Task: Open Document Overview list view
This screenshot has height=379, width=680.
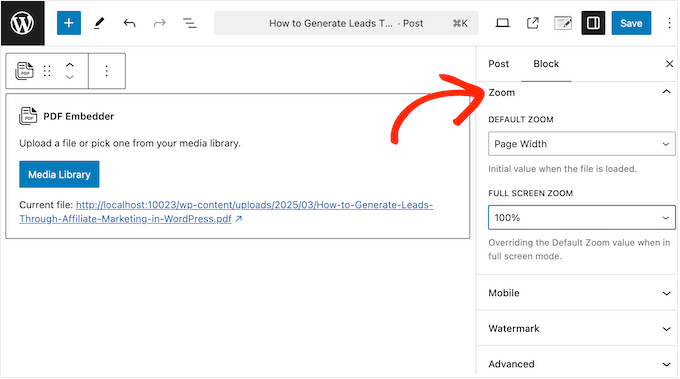Action: (x=190, y=23)
